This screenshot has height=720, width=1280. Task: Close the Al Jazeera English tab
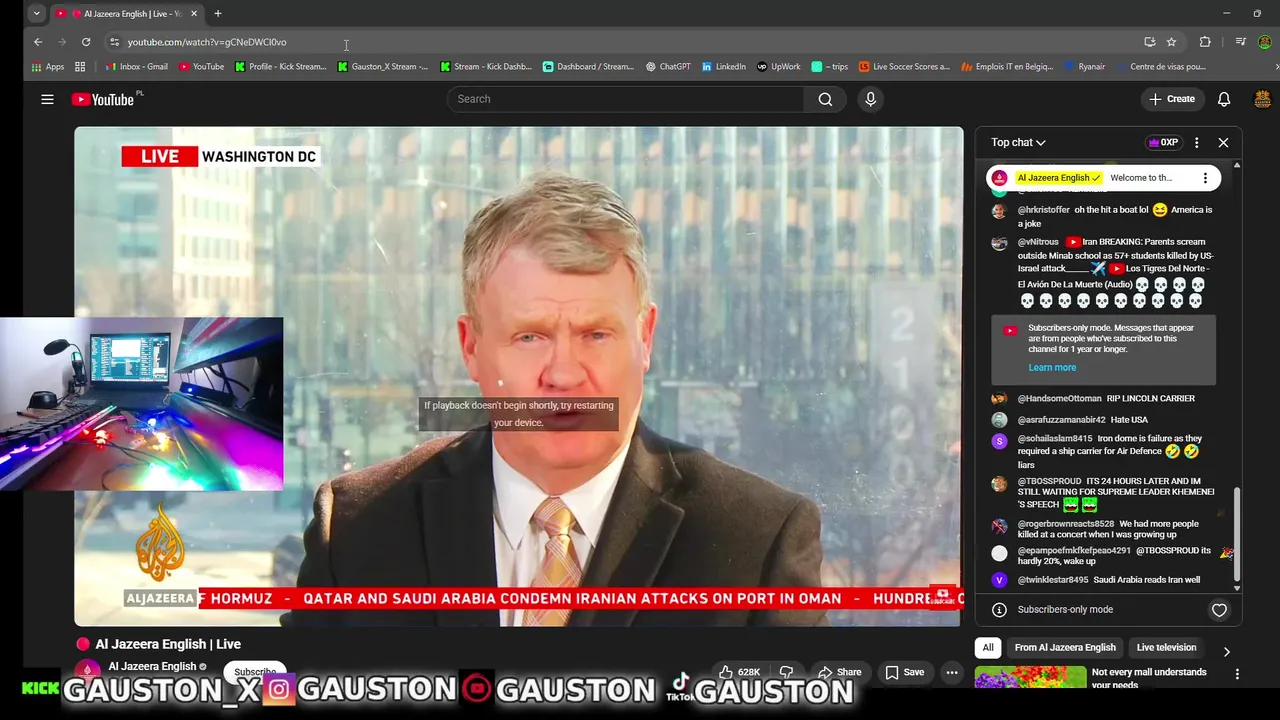(x=194, y=14)
